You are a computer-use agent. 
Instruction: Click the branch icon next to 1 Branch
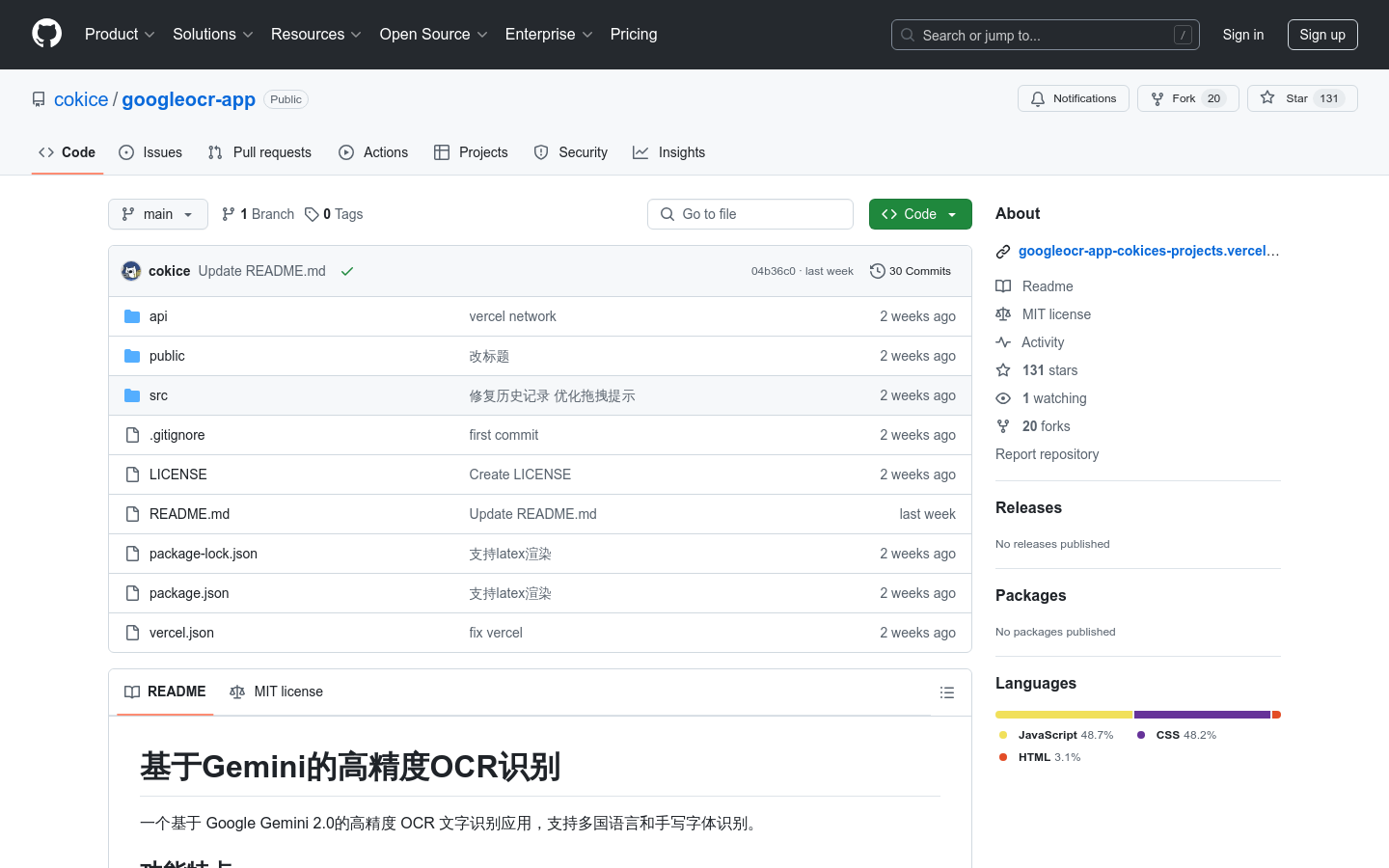pos(229,214)
